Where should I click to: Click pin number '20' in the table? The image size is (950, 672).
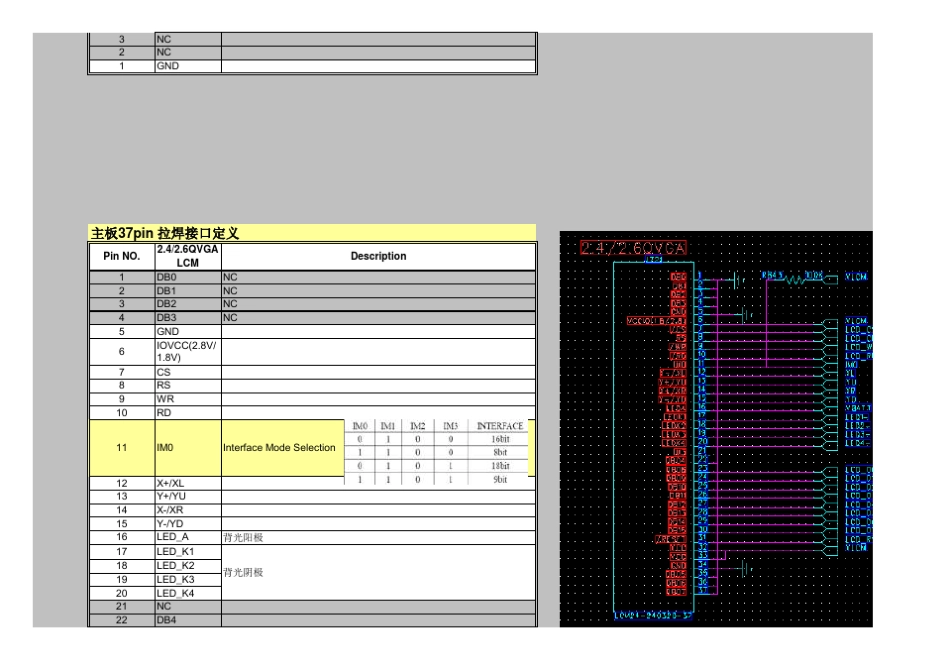[x=122, y=593]
